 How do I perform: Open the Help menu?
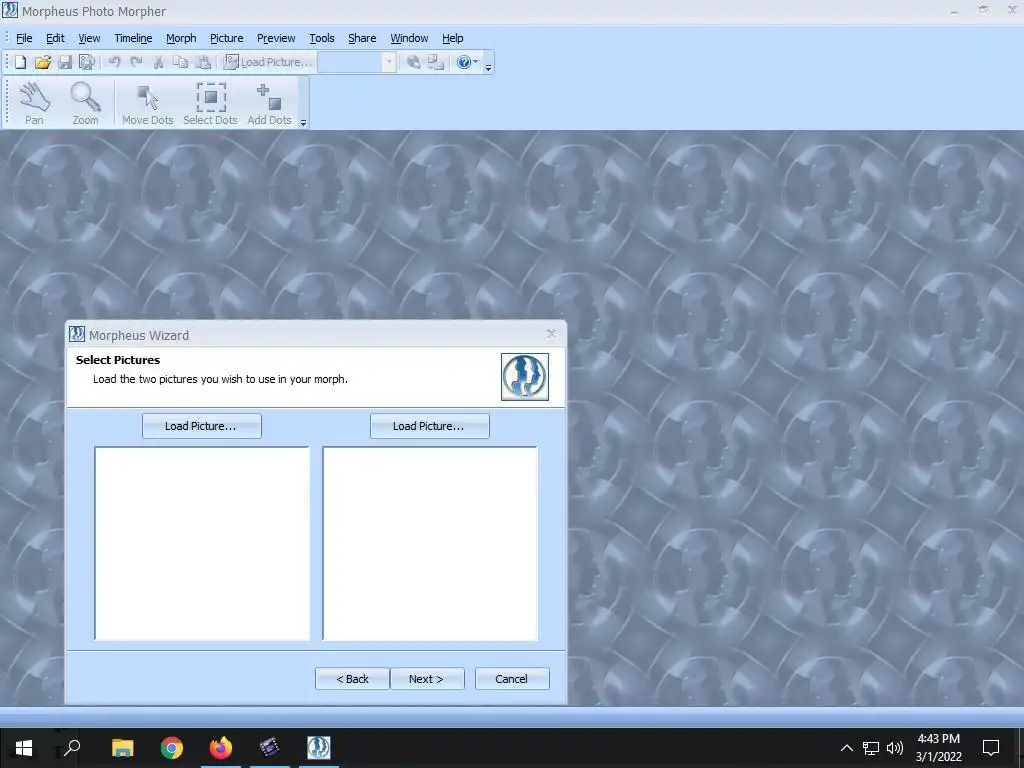(453, 38)
